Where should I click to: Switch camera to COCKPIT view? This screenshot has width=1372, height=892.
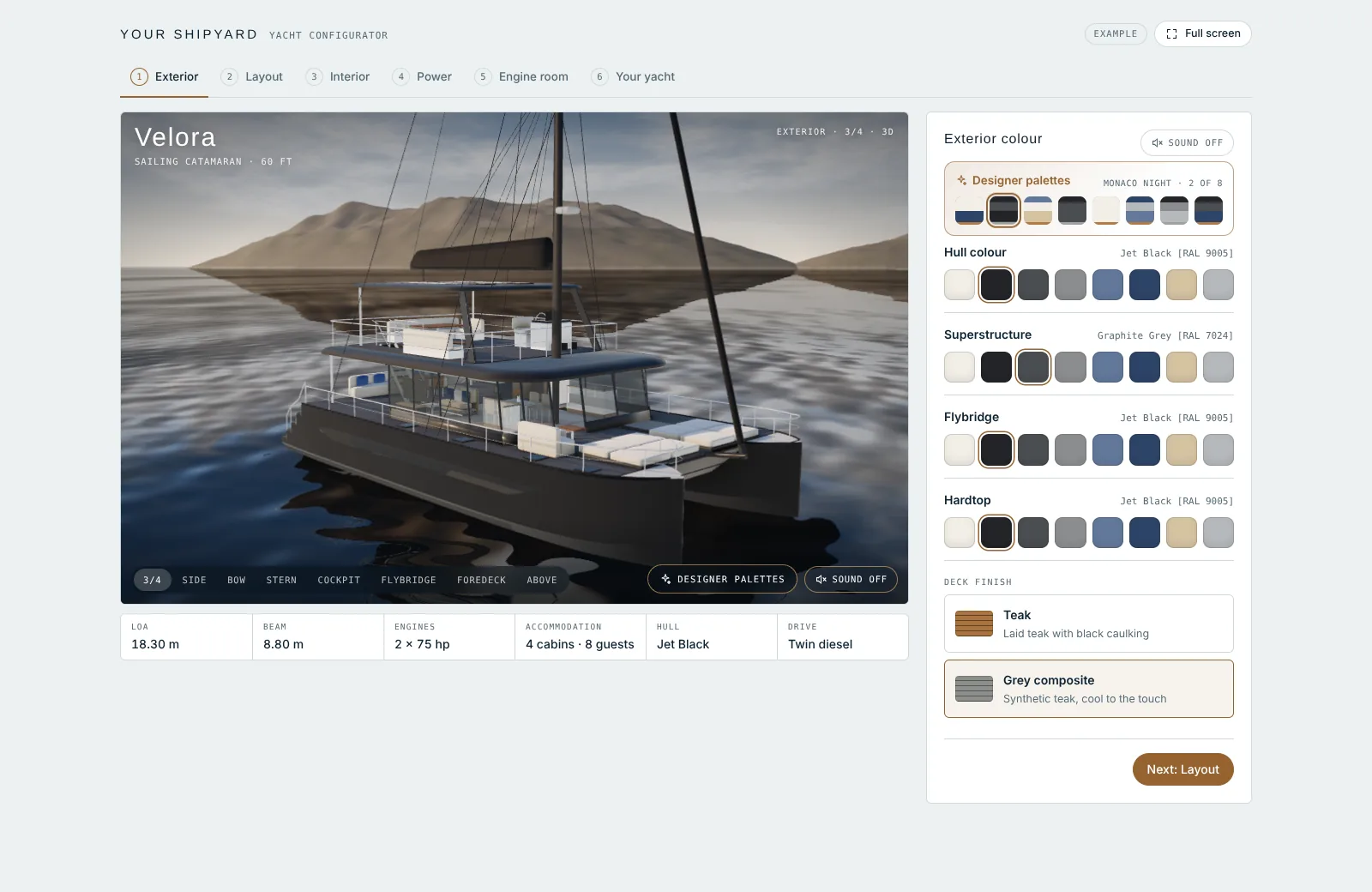(x=339, y=580)
